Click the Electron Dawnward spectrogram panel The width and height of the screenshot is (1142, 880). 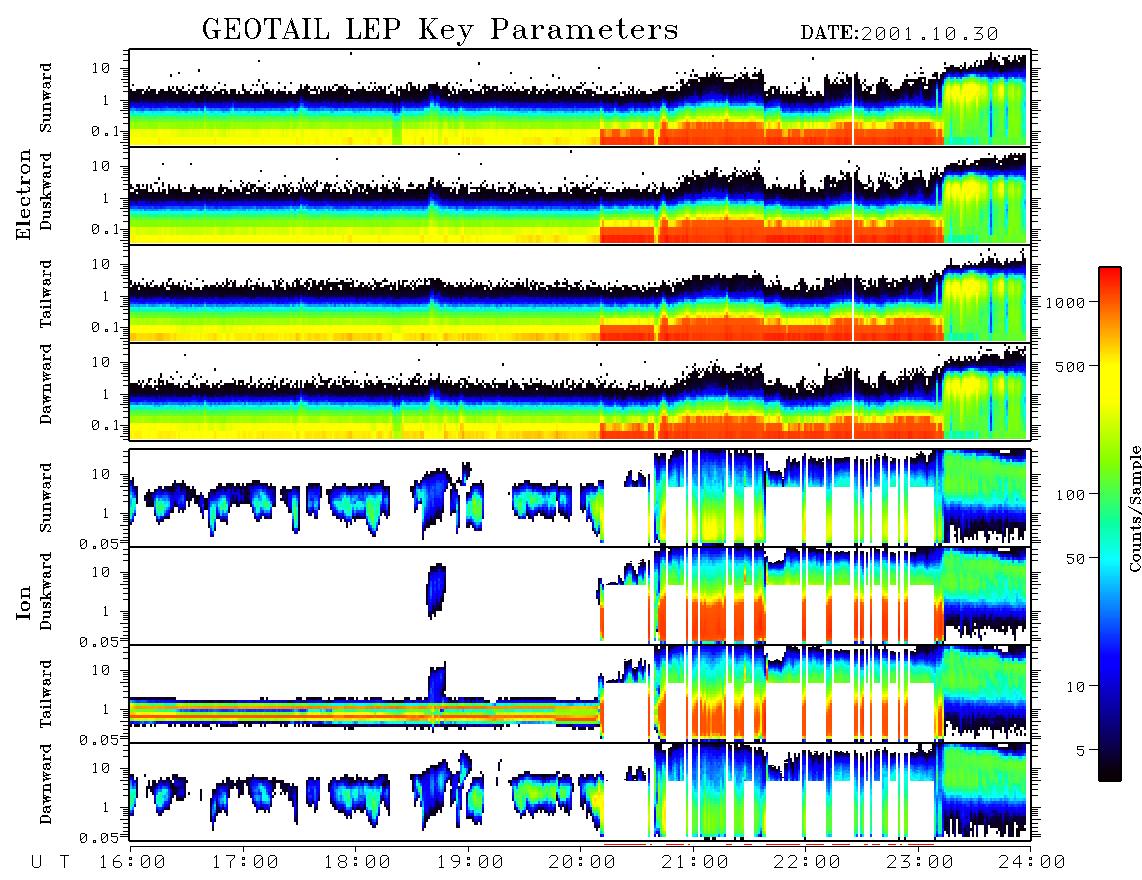click(x=579, y=391)
